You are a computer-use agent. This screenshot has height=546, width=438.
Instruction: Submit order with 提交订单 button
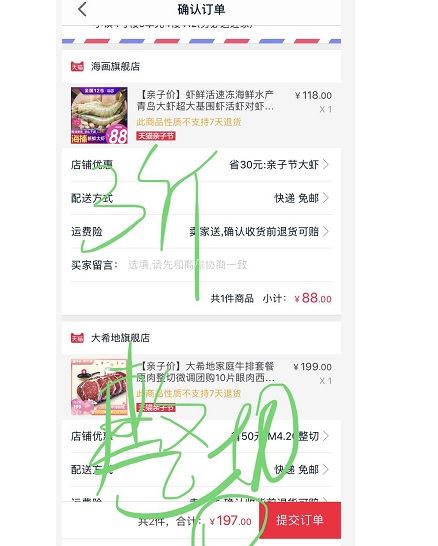click(300, 520)
